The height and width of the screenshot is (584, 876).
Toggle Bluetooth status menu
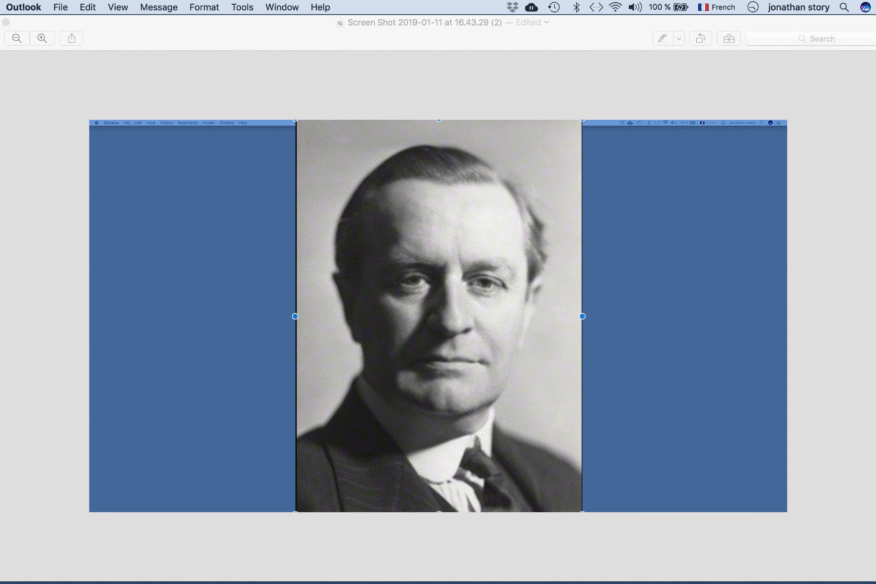click(576, 7)
